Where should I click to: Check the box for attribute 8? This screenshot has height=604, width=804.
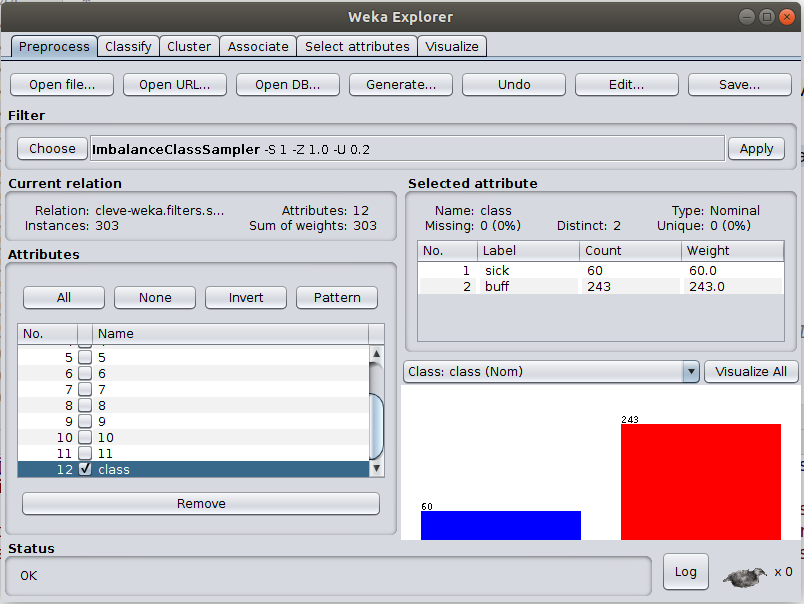point(85,405)
